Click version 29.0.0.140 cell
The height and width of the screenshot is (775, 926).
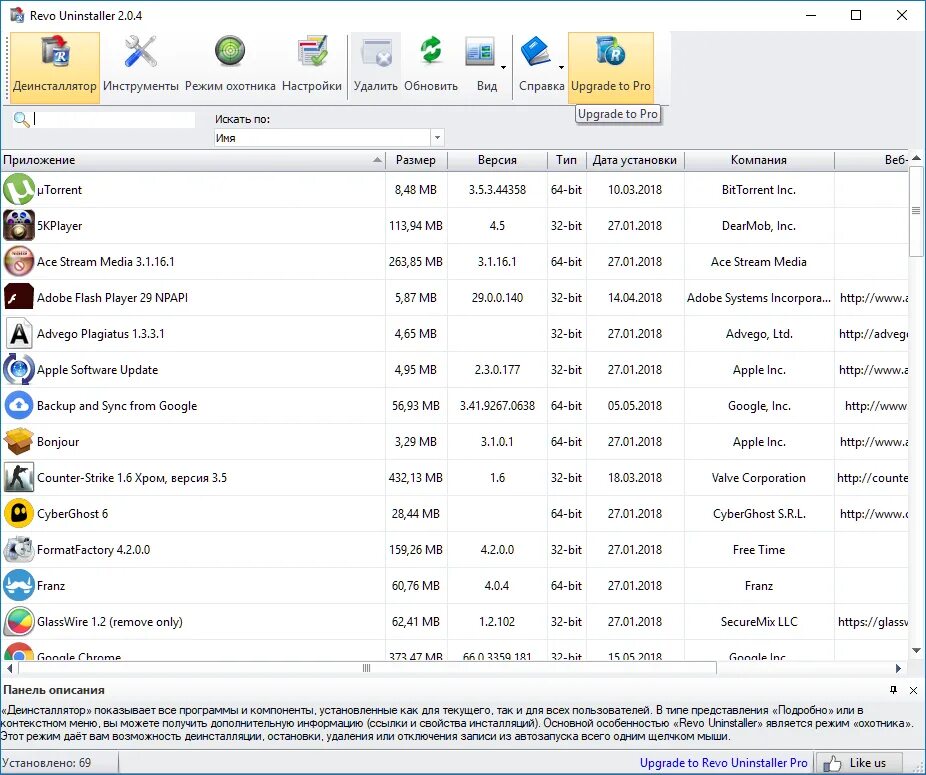(497, 298)
